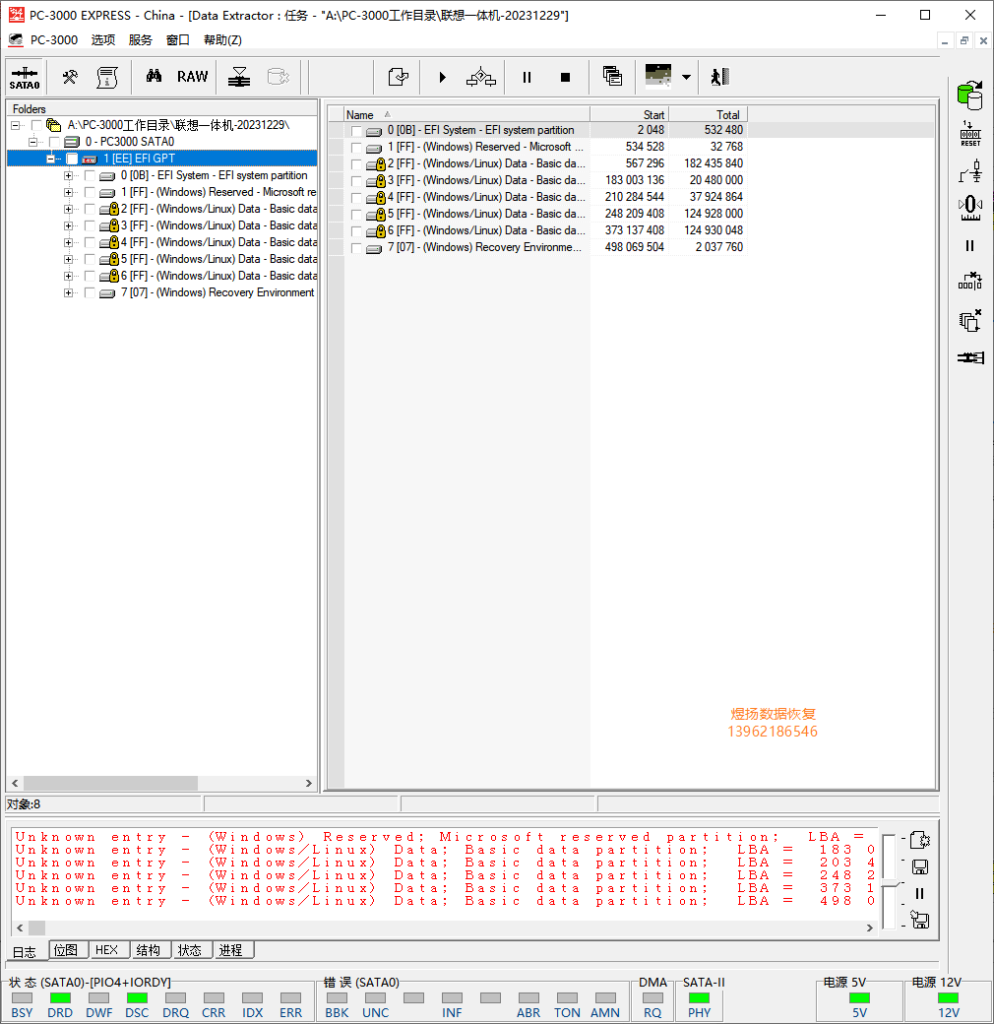The image size is (994, 1024).
Task: Expand the 7 [07] Recovery Environment tree node
Action: (x=68, y=293)
